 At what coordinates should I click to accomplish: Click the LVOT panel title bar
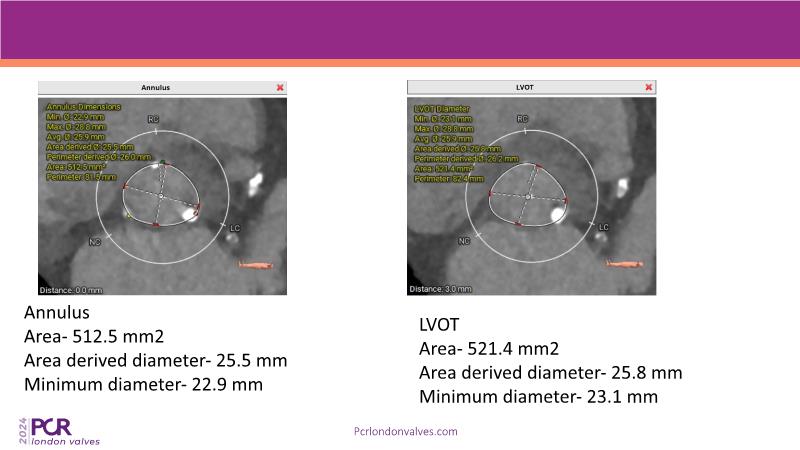click(525, 88)
